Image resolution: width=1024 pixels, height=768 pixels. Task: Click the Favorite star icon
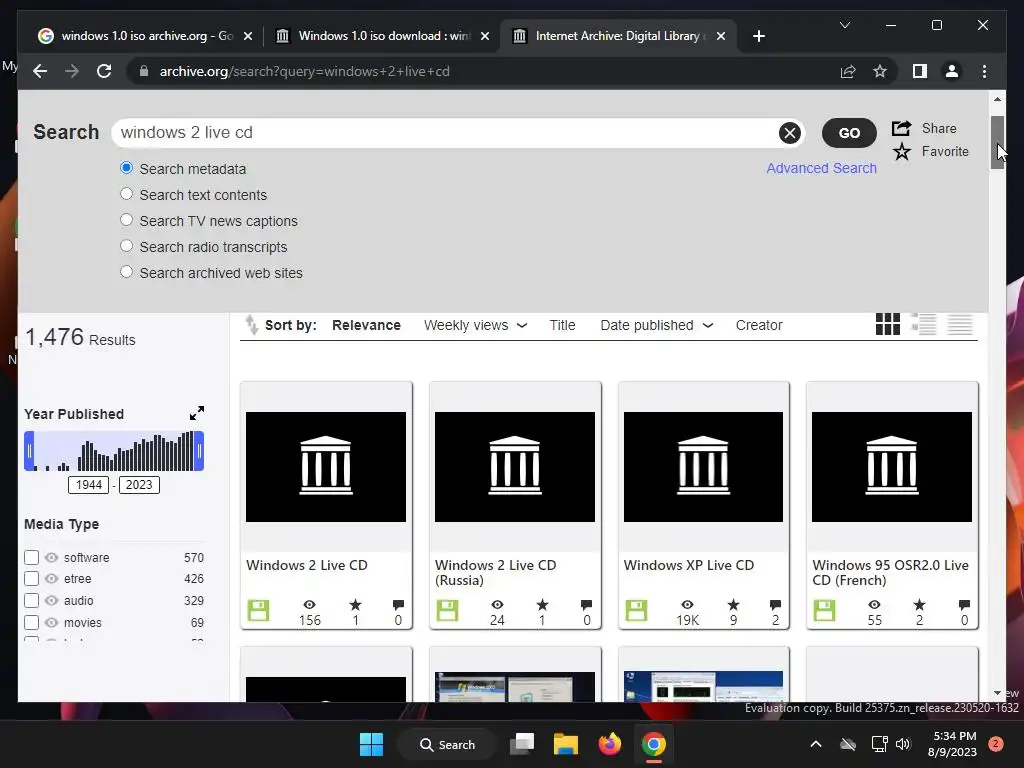coord(901,152)
